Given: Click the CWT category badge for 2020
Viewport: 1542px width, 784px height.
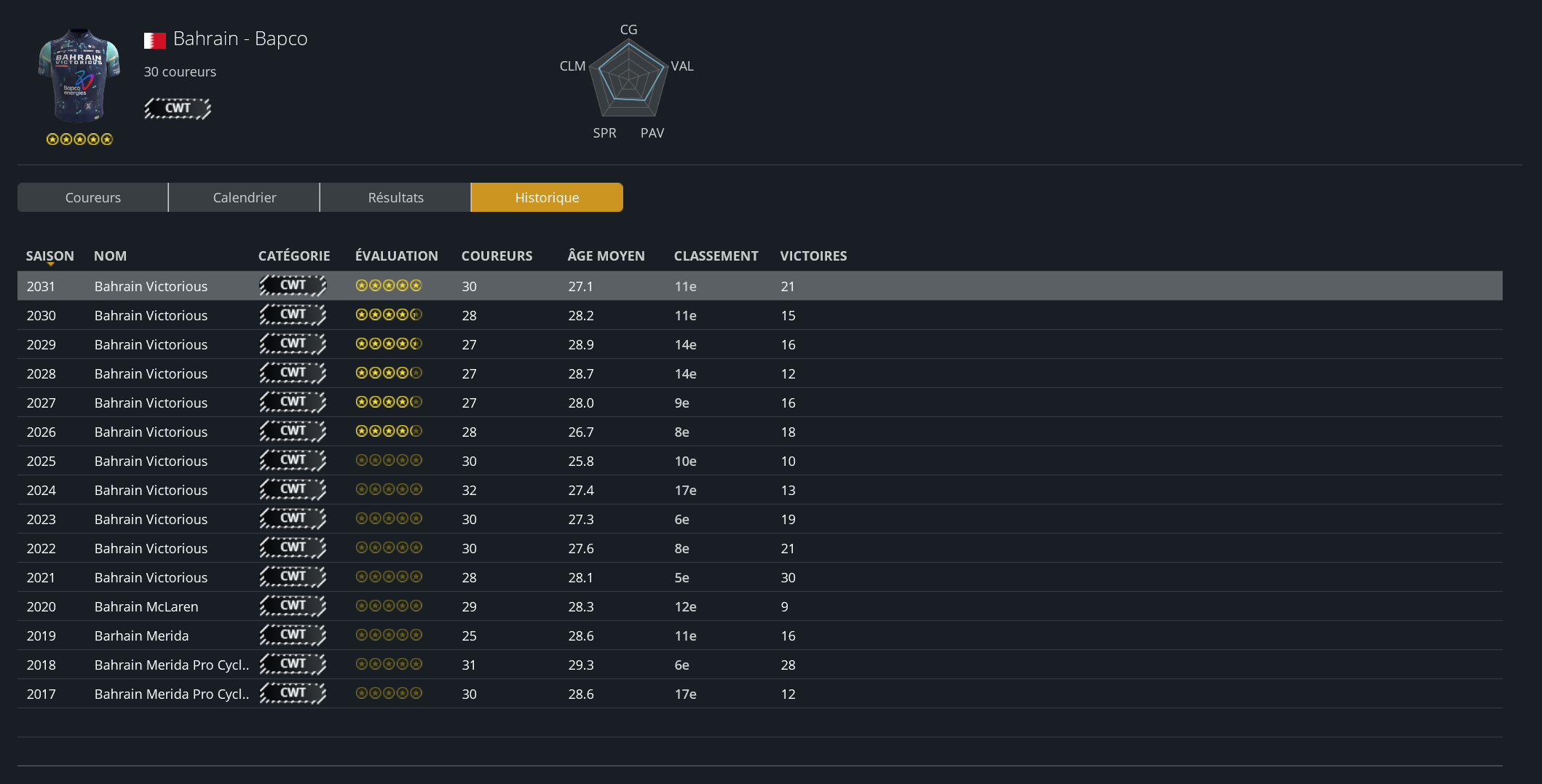Looking at the screenshot, I should [293, 606].
